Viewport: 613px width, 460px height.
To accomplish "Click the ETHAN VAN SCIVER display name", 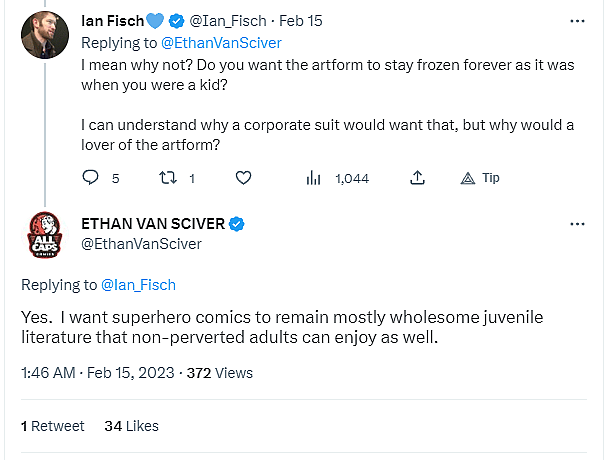I will coord(152,224).
